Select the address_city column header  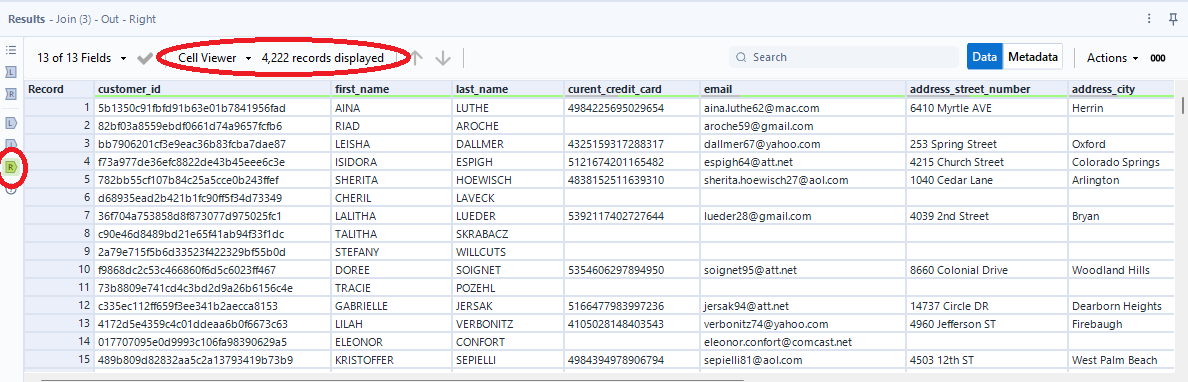[1121, 89]
